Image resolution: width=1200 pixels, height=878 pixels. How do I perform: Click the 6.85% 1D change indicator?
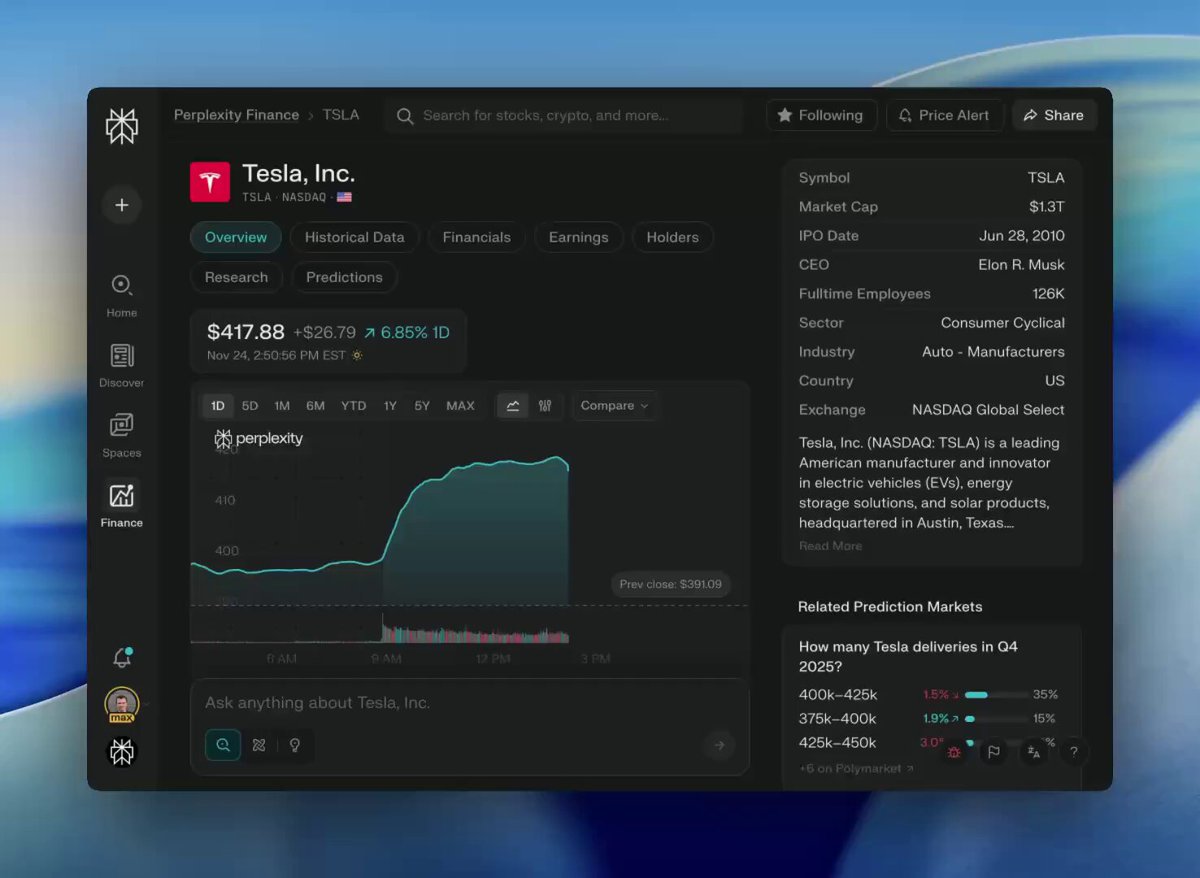tap(406, 332)
